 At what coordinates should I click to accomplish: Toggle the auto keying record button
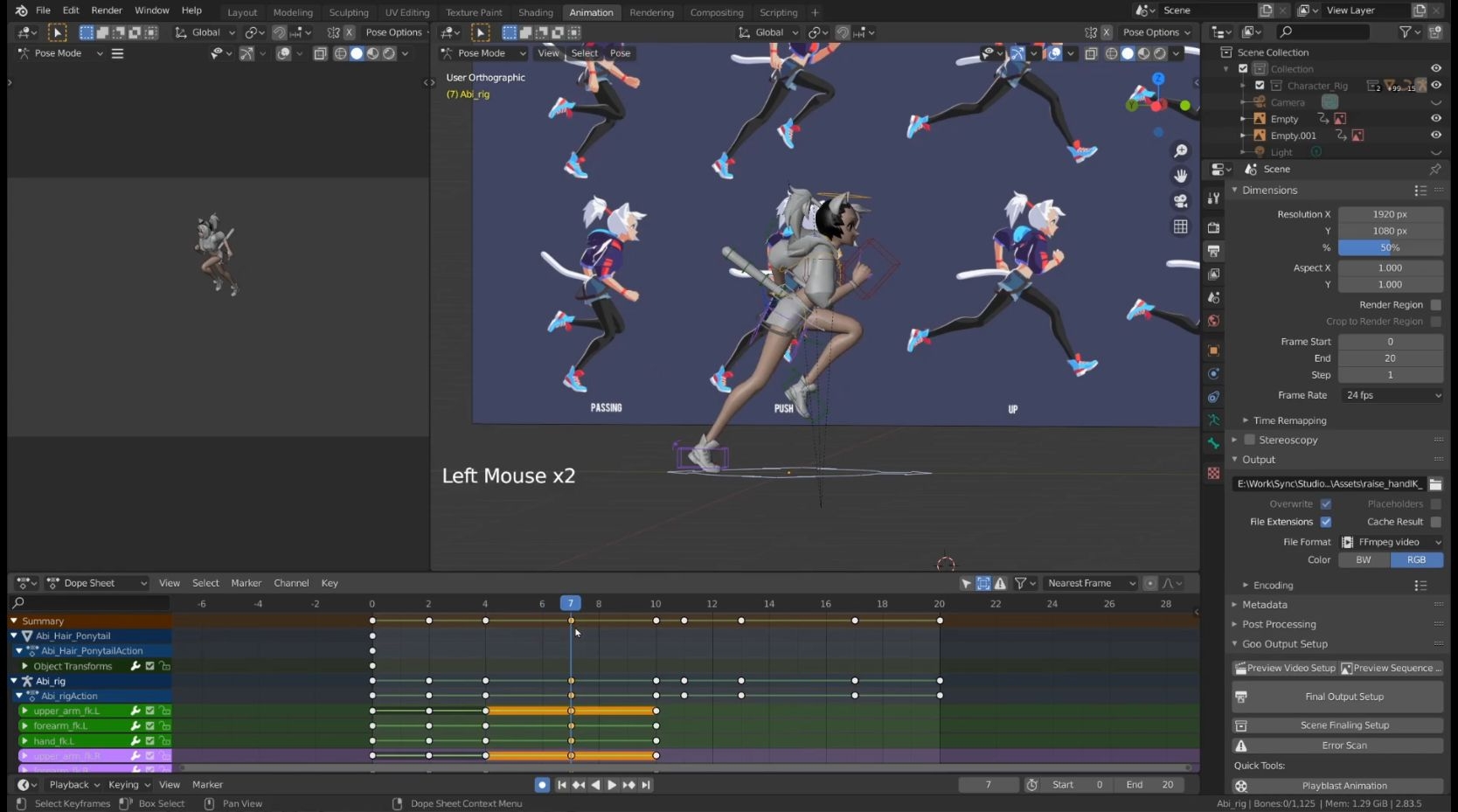[542, 785]
